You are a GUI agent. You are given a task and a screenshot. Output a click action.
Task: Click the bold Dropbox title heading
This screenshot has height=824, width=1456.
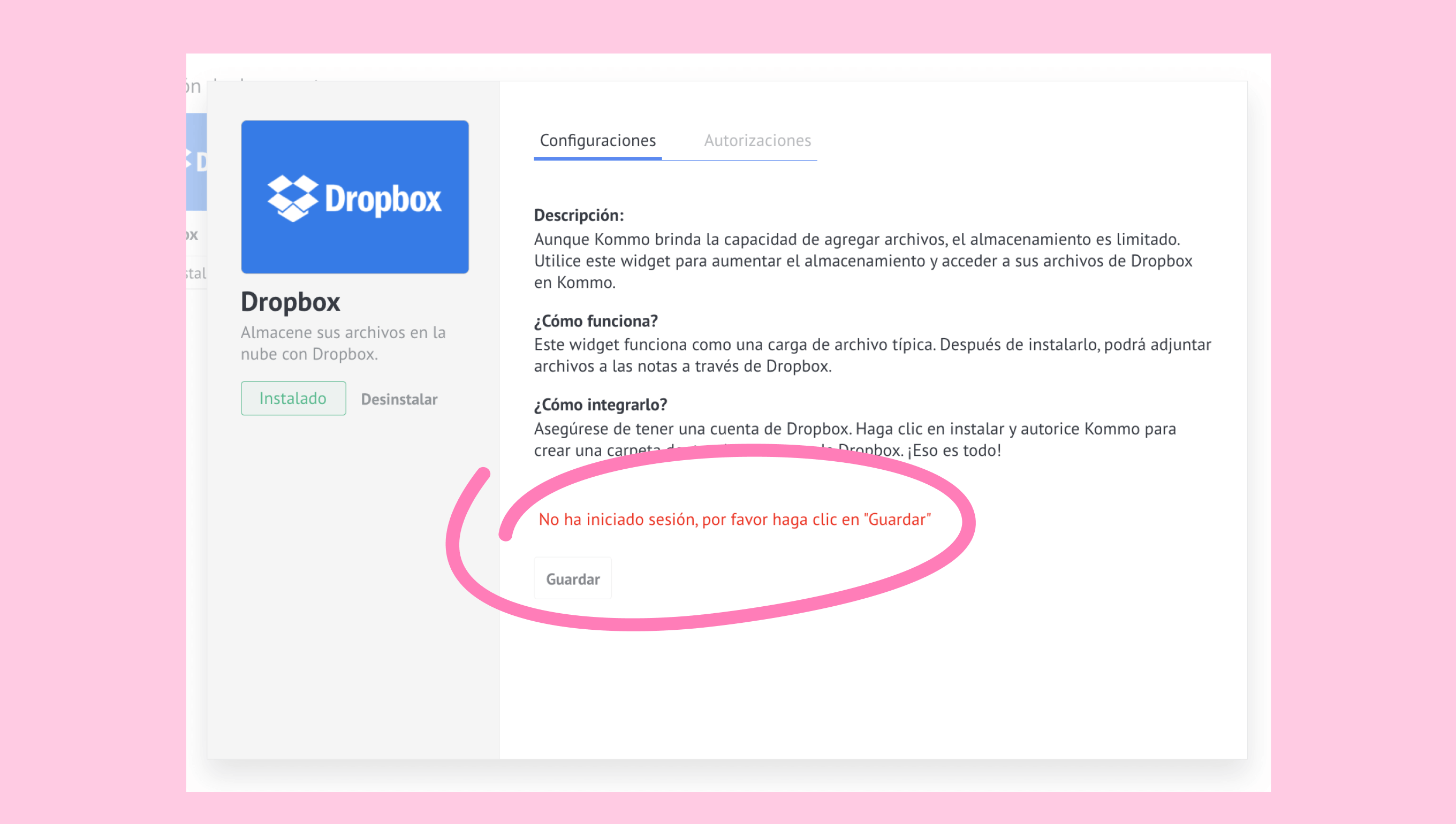291,302
